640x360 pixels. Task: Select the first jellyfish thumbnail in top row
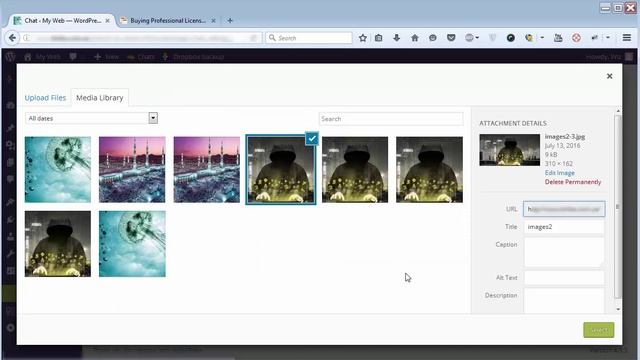[58, 169]
